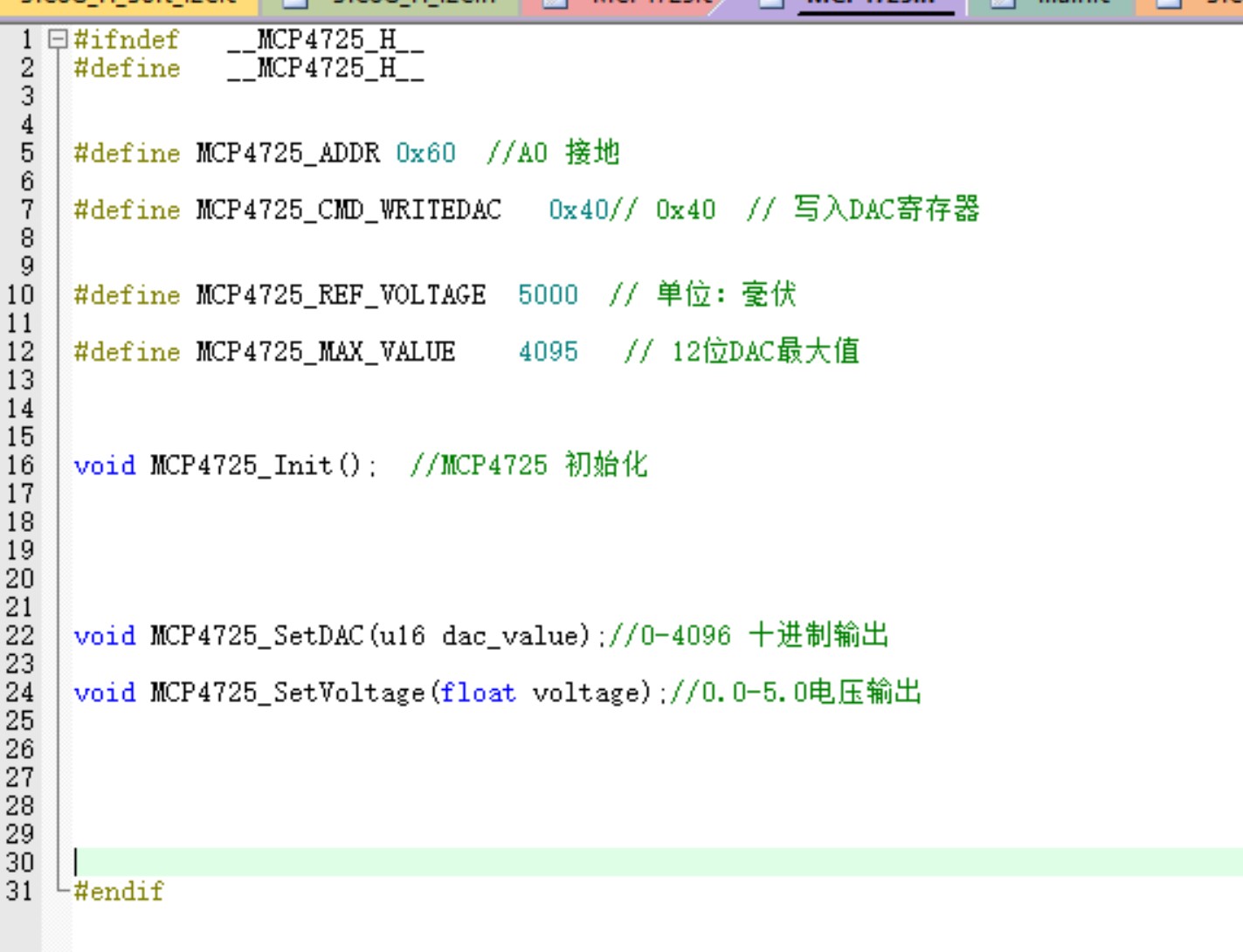Click the "//0.0-5.0电压输出" comment
Image resolution: width=1243 pixels, height=952 pixels.
(x=796, y=692)
